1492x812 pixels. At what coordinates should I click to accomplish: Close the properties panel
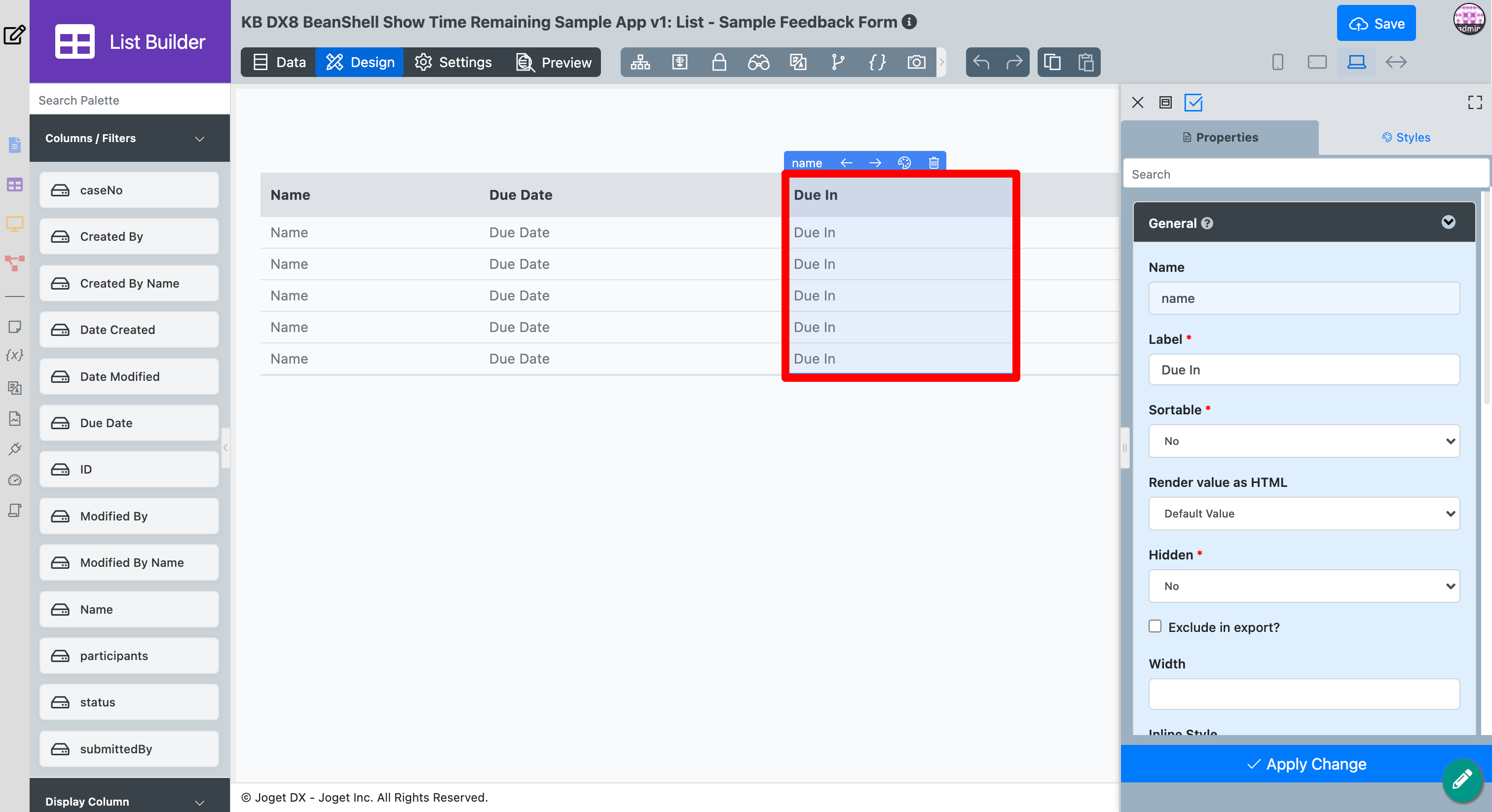(1138, 103)
